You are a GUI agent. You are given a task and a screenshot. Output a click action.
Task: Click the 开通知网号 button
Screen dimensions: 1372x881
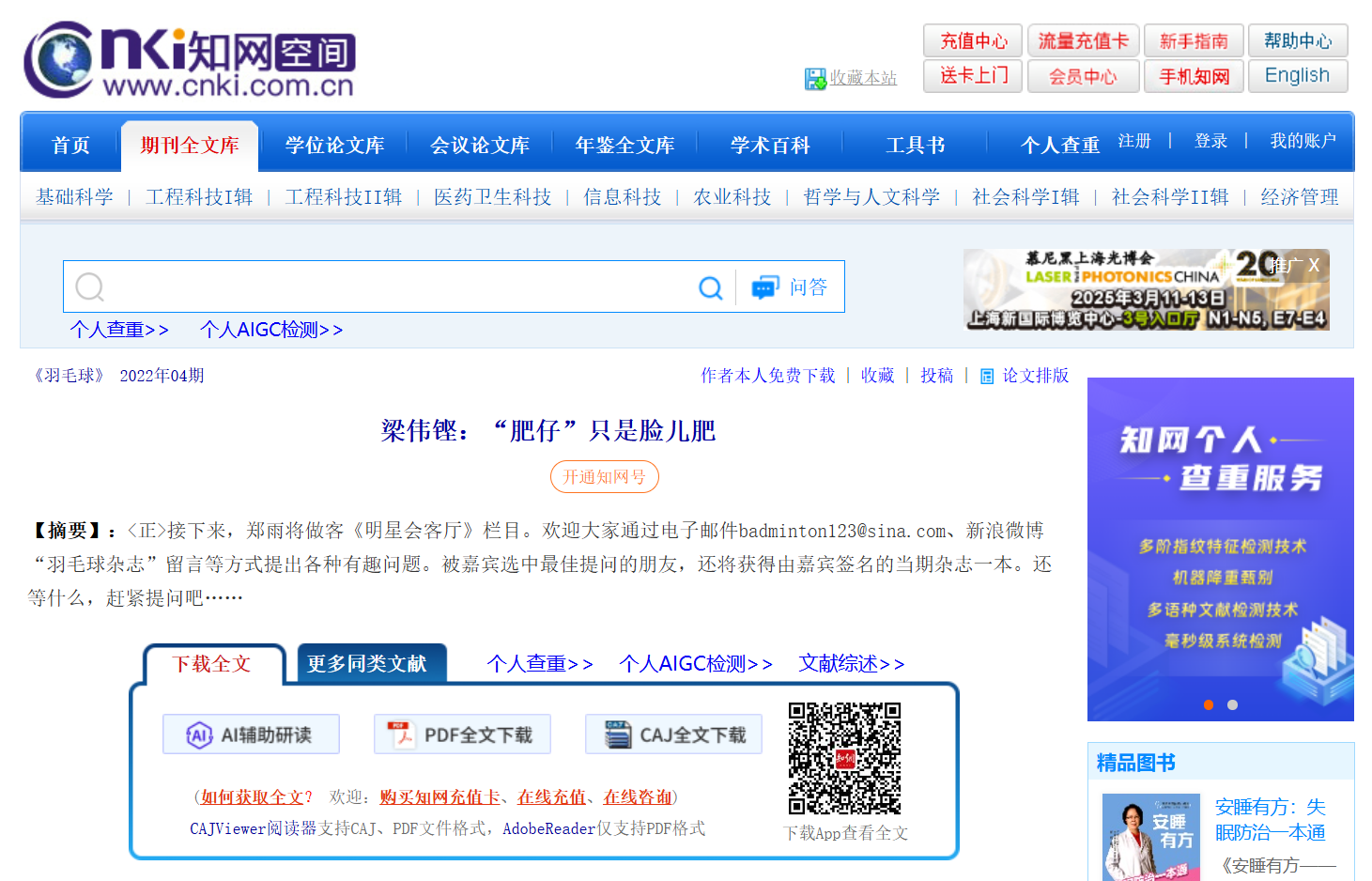point(604,477)
